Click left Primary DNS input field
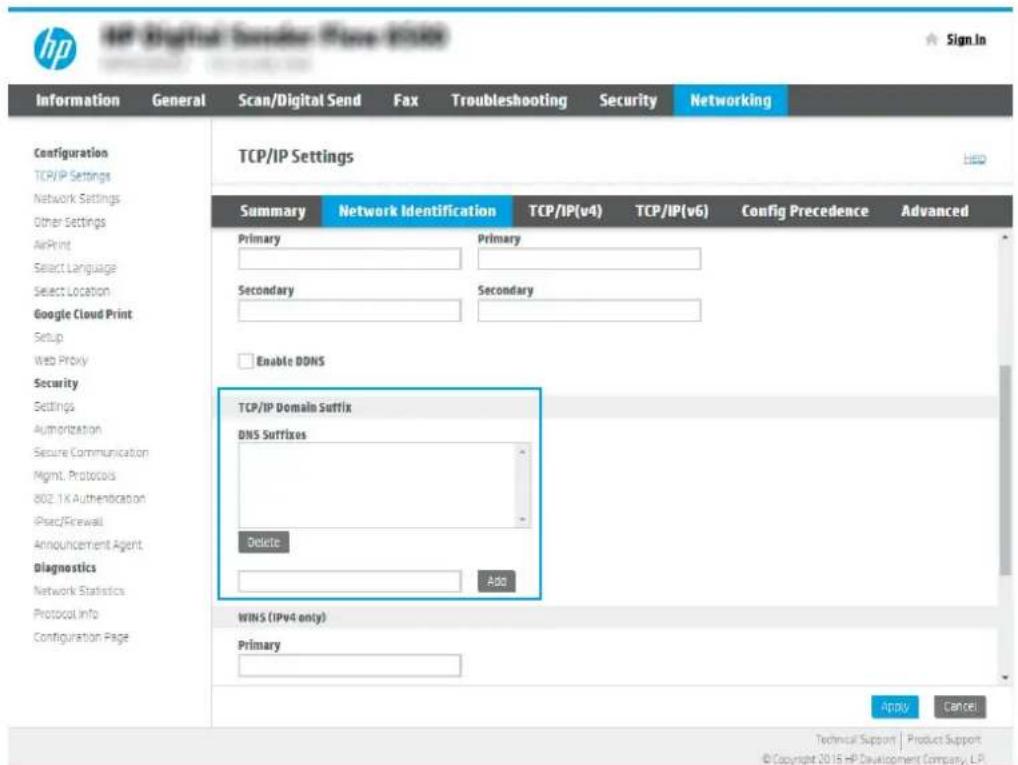This screenshot has width=1018, height=765. (x=349, y=258)
